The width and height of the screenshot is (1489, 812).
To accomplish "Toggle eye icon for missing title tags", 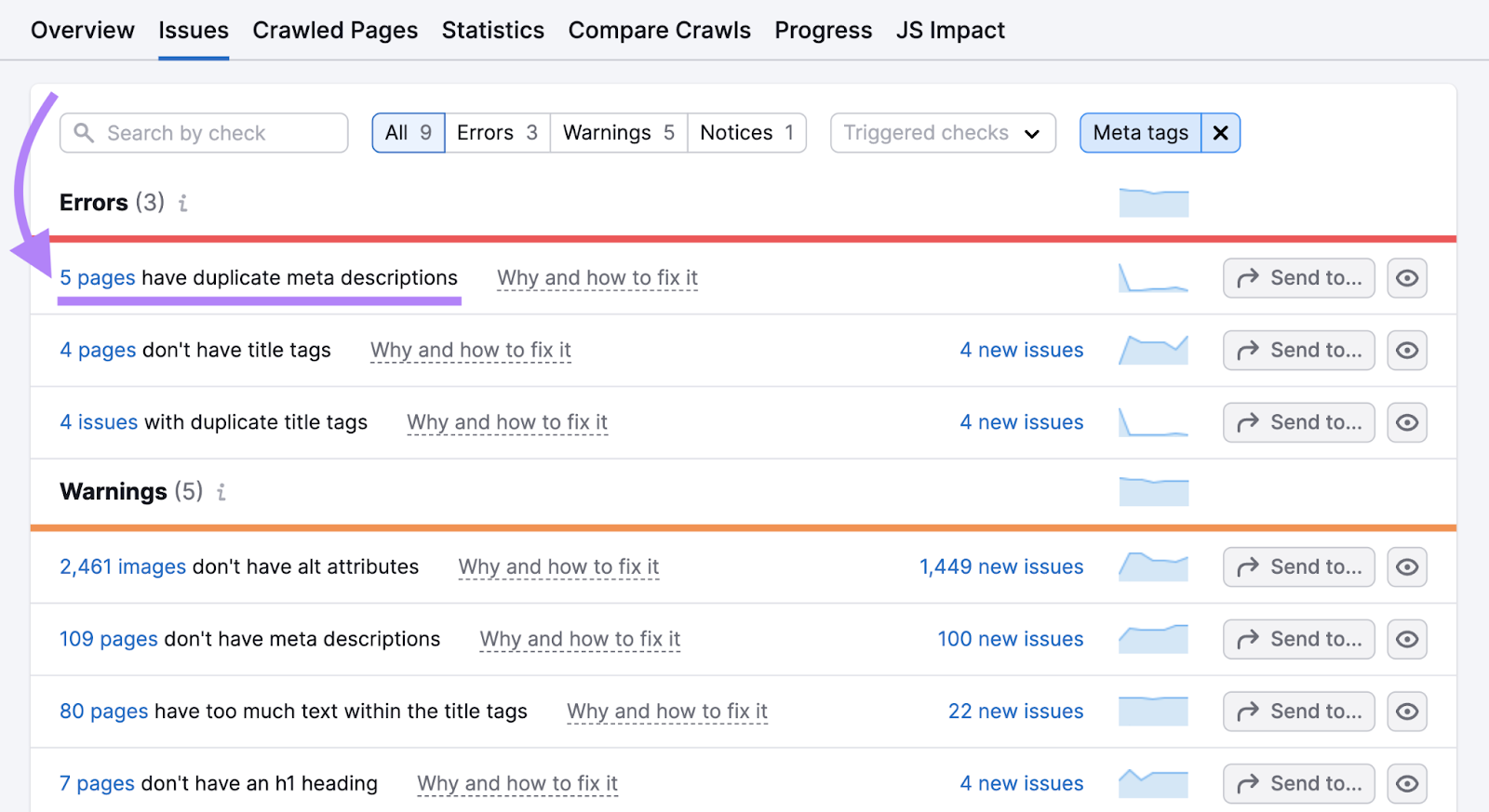I will 1406,351.
